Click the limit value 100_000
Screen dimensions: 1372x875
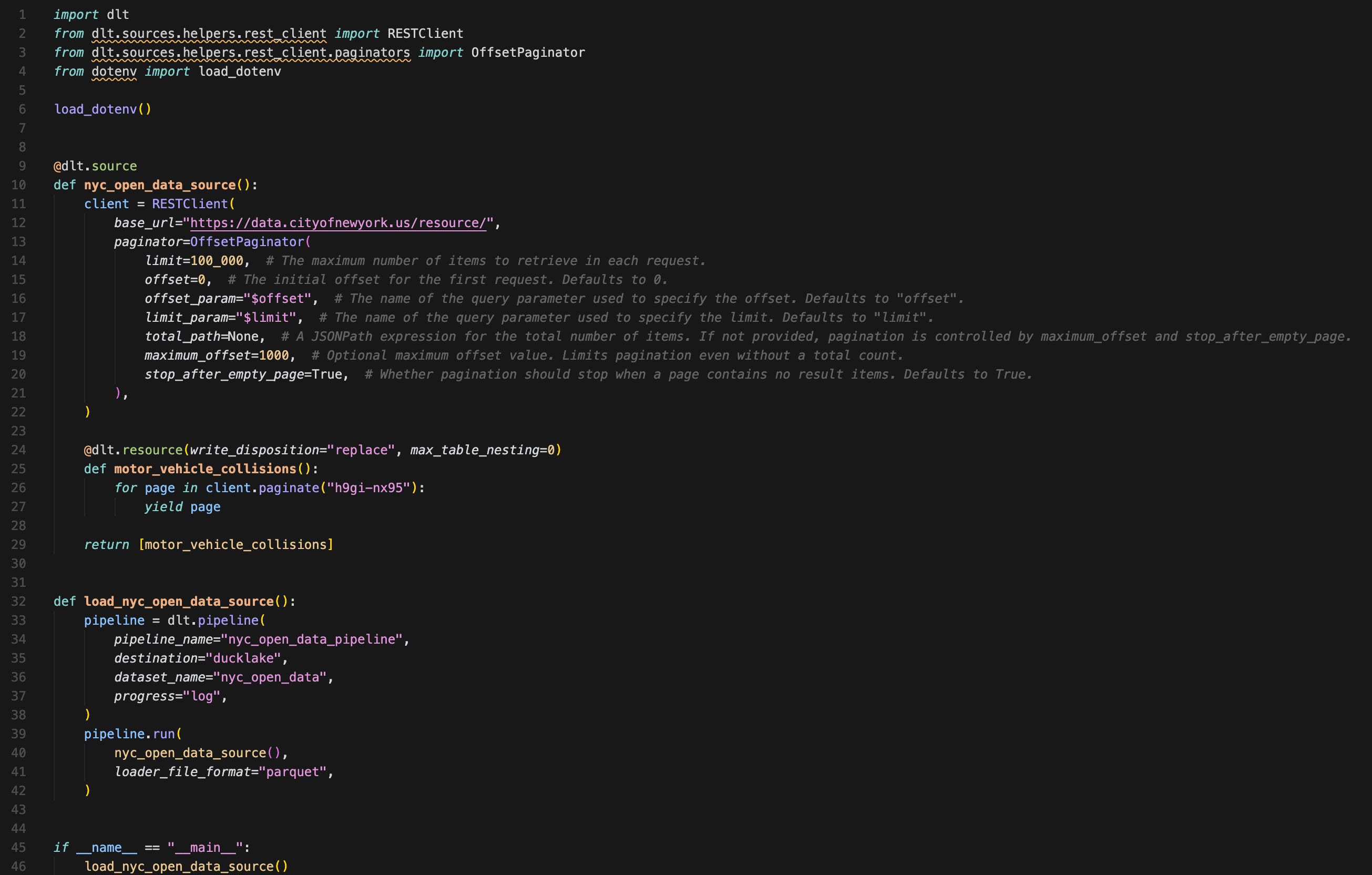217,261
